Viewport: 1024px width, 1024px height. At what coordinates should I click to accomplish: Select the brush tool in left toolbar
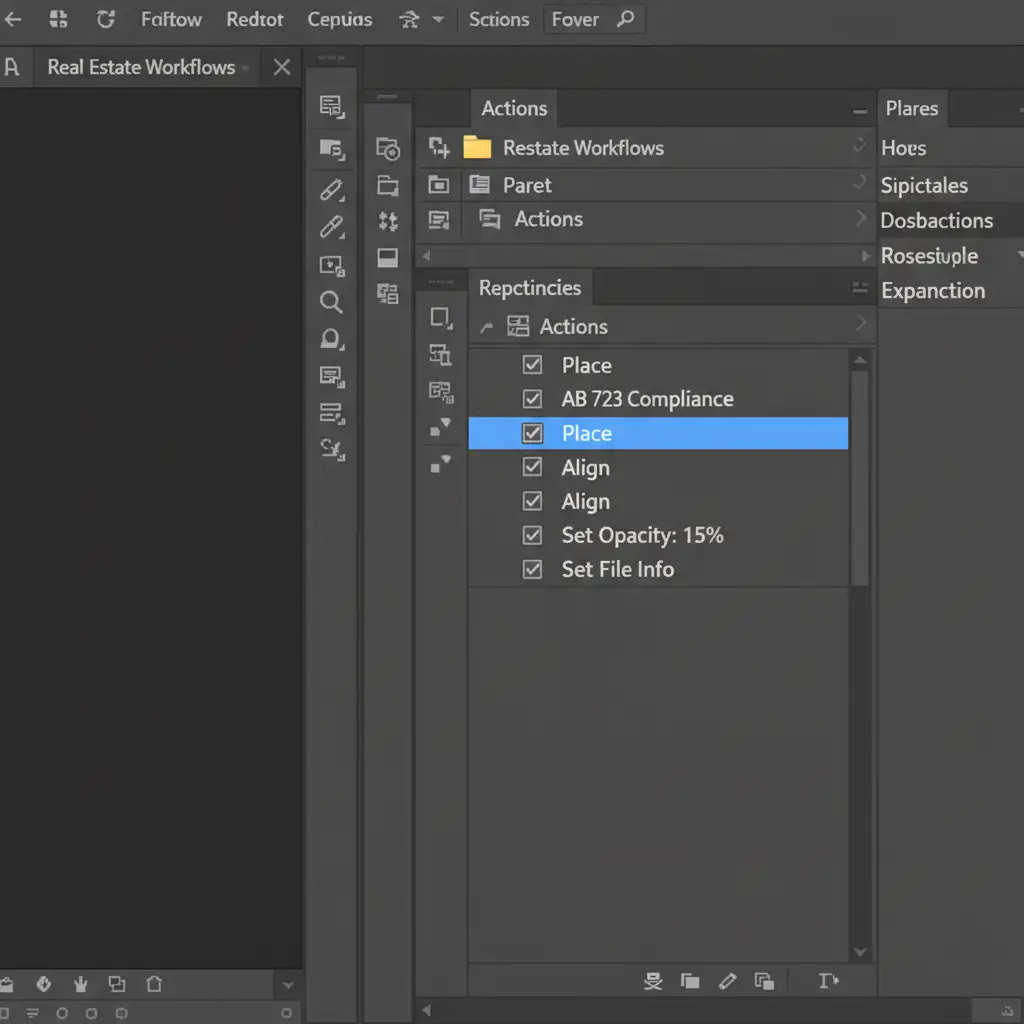pos(331,190)
